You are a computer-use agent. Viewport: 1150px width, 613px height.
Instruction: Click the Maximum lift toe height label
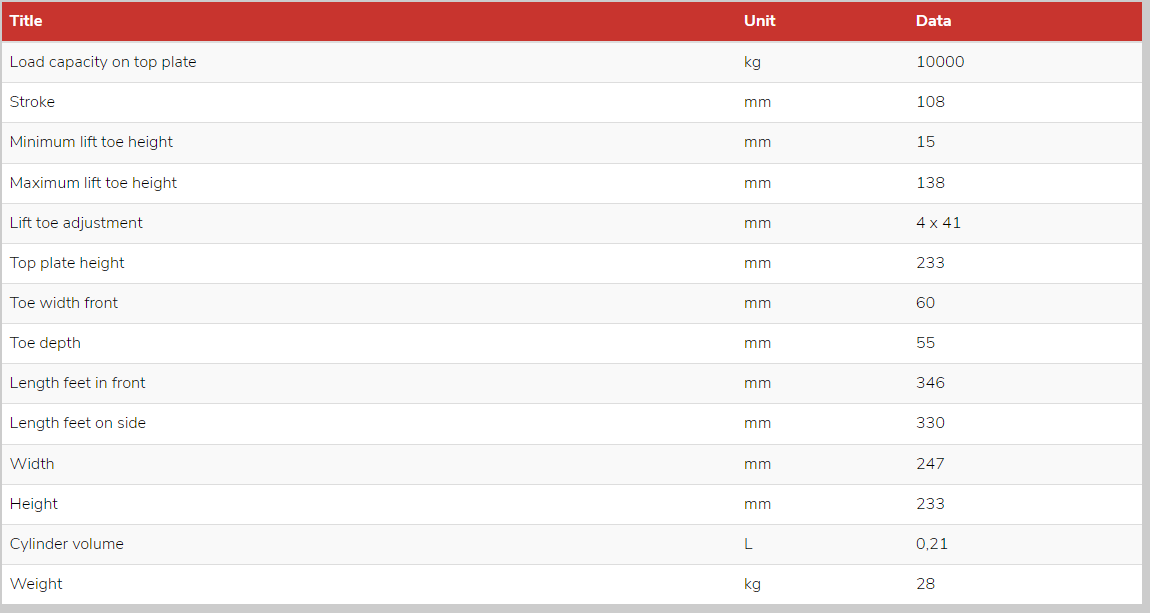tap(93, 183)
